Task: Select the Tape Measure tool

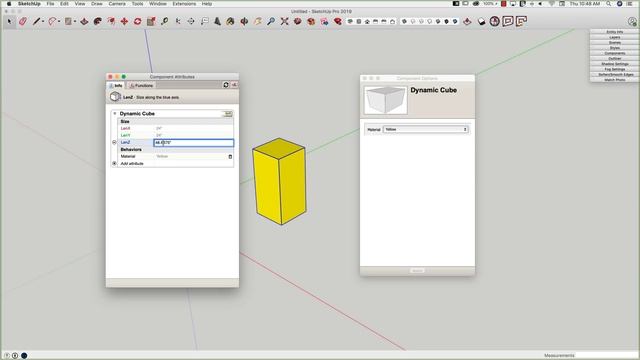Action: (164, 21)
